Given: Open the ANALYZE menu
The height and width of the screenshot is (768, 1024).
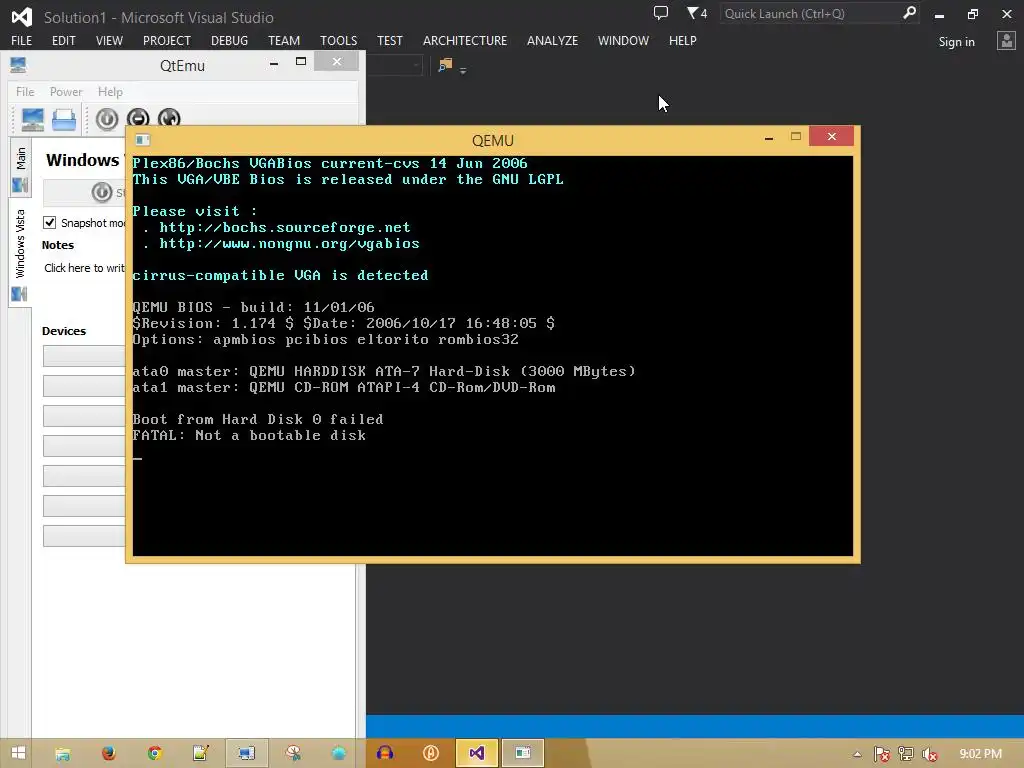Looking at the screenshot, I should (552, 40).
